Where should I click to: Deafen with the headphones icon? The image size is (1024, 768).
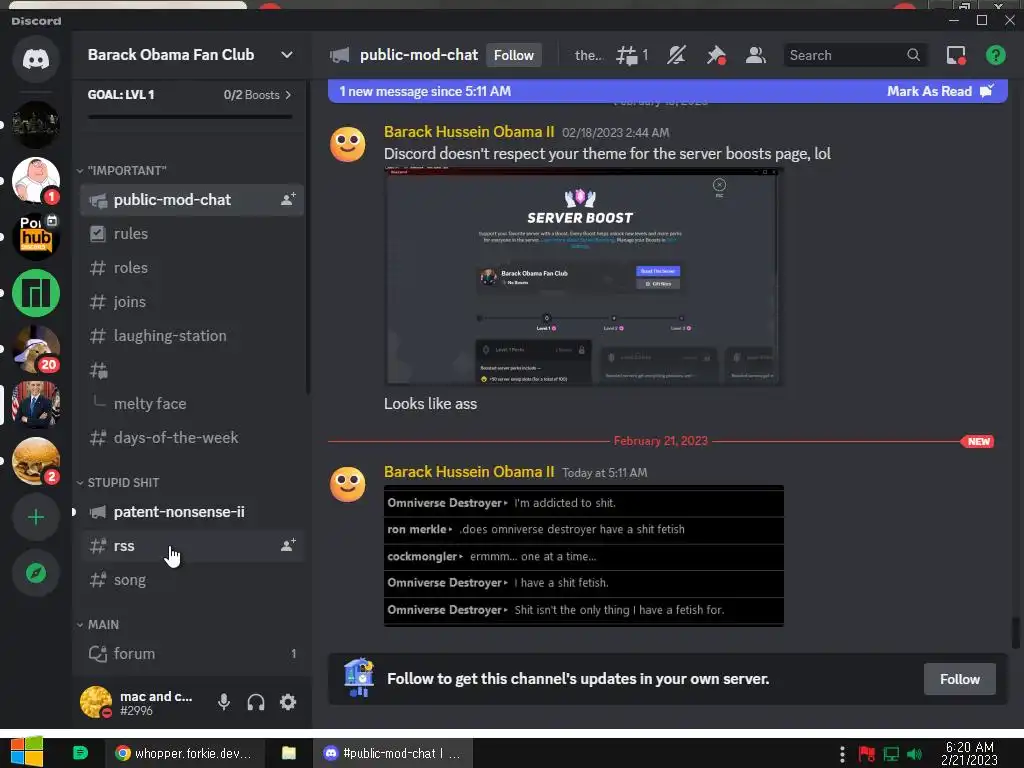(x=256, y=702)
